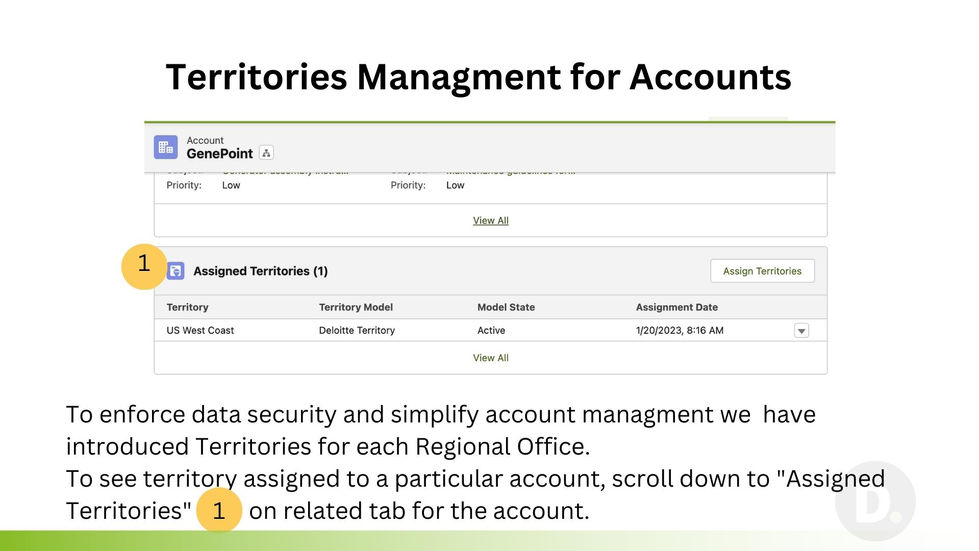Click yellow badge 1 within the description paragraph
979x551 pixels.
(219, 511)
